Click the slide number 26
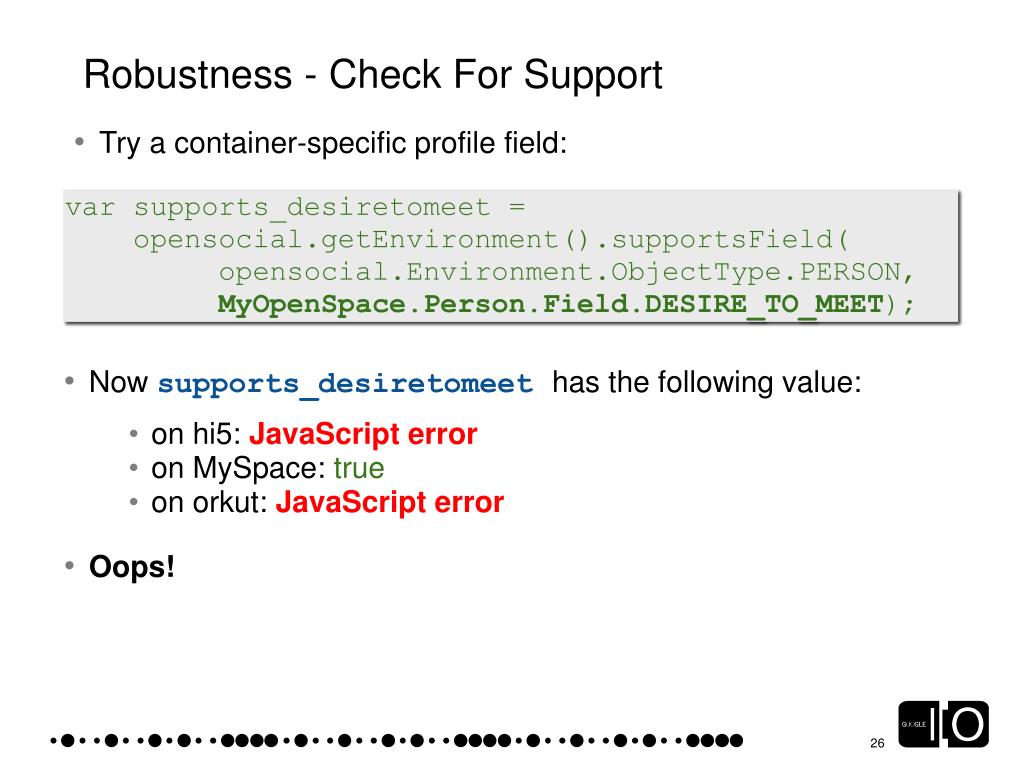The height and width of the screenshot is (768, 1024). pos(877,743)
